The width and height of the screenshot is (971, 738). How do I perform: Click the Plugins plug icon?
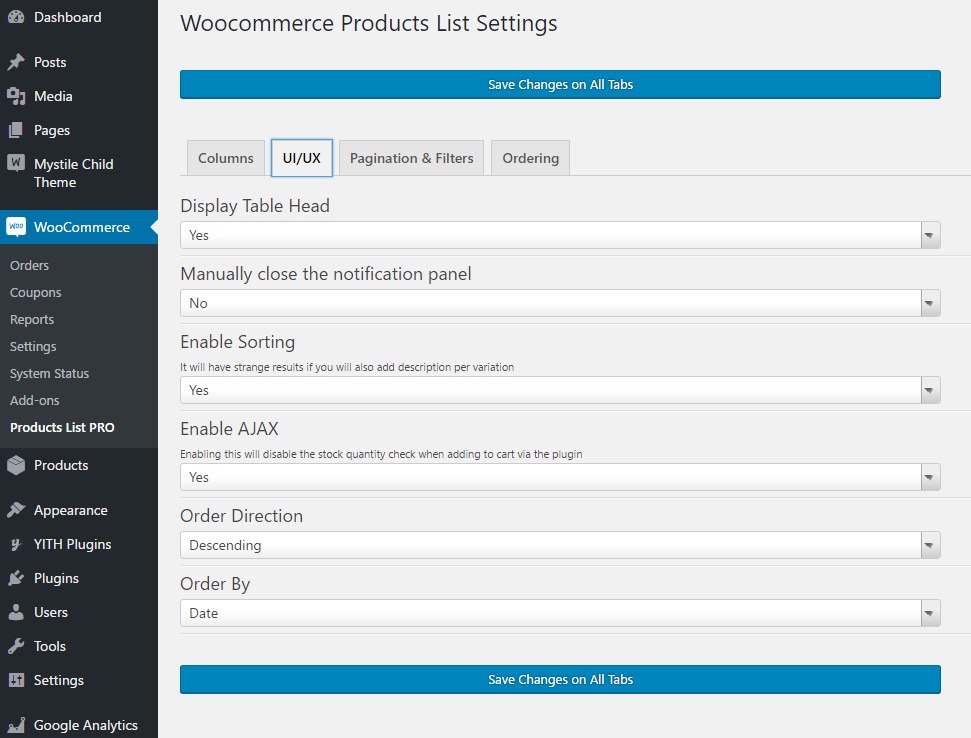16,578
